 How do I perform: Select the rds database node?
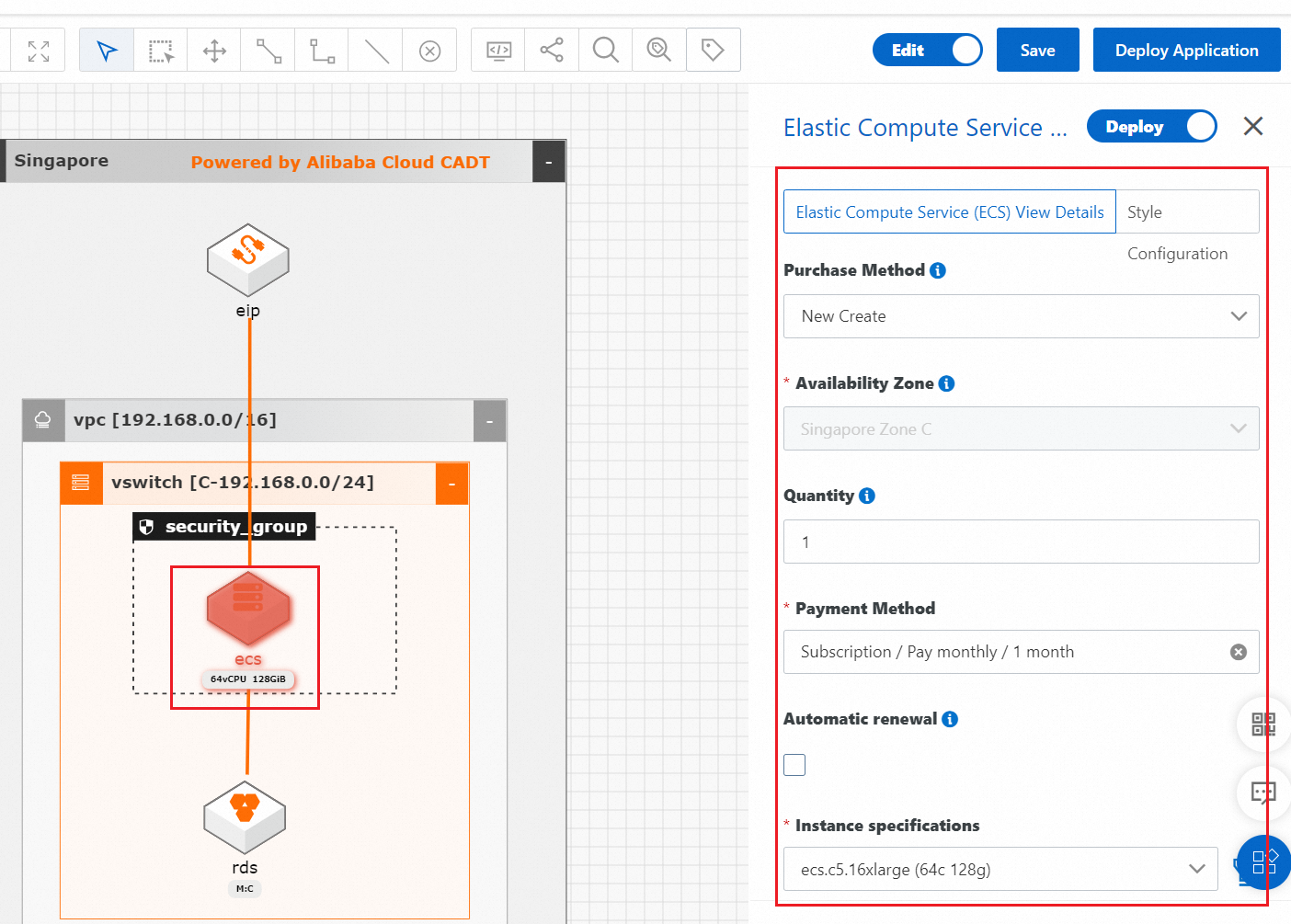pos(245,816)
